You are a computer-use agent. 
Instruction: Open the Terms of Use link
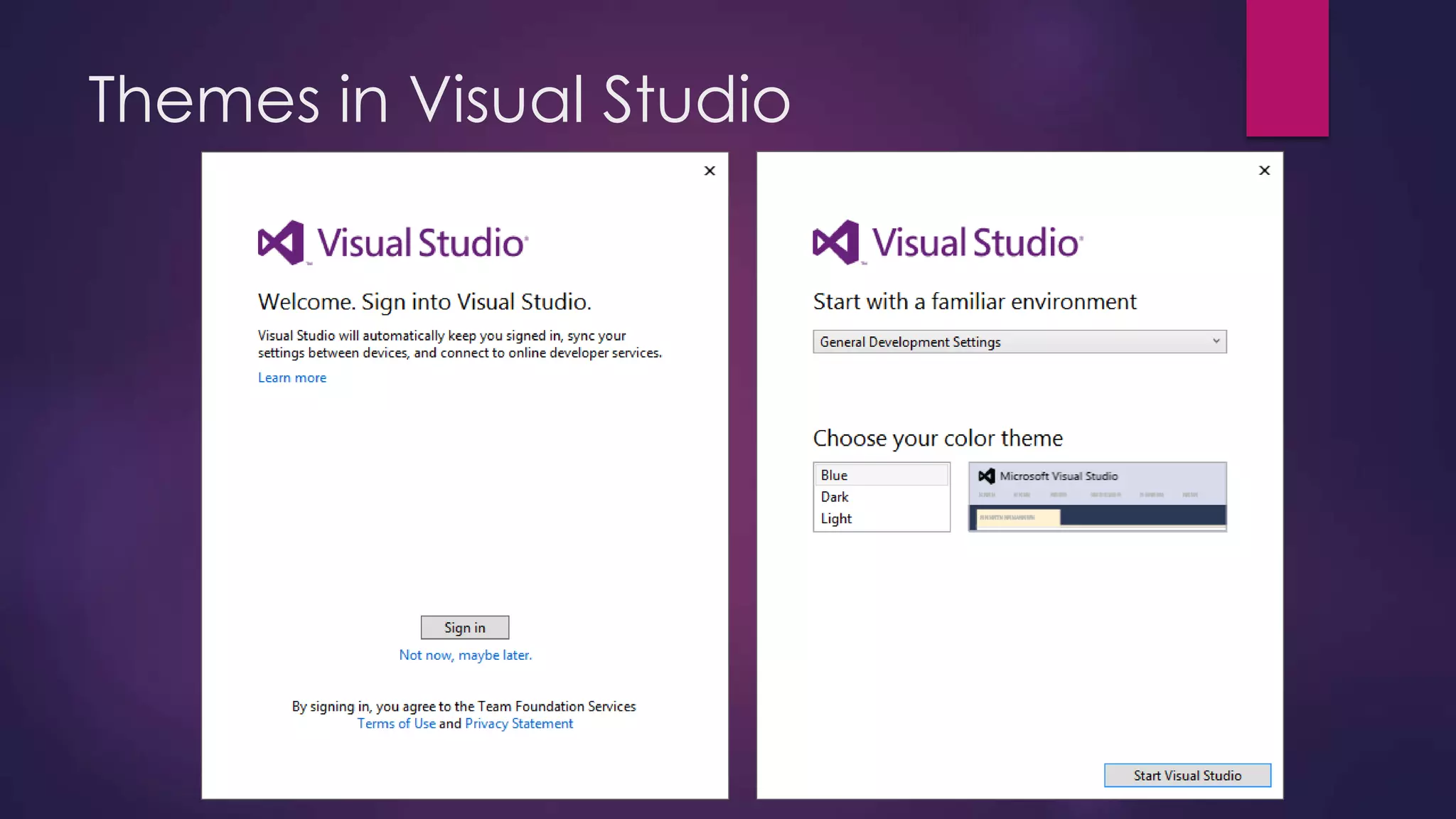pos(396,723)
